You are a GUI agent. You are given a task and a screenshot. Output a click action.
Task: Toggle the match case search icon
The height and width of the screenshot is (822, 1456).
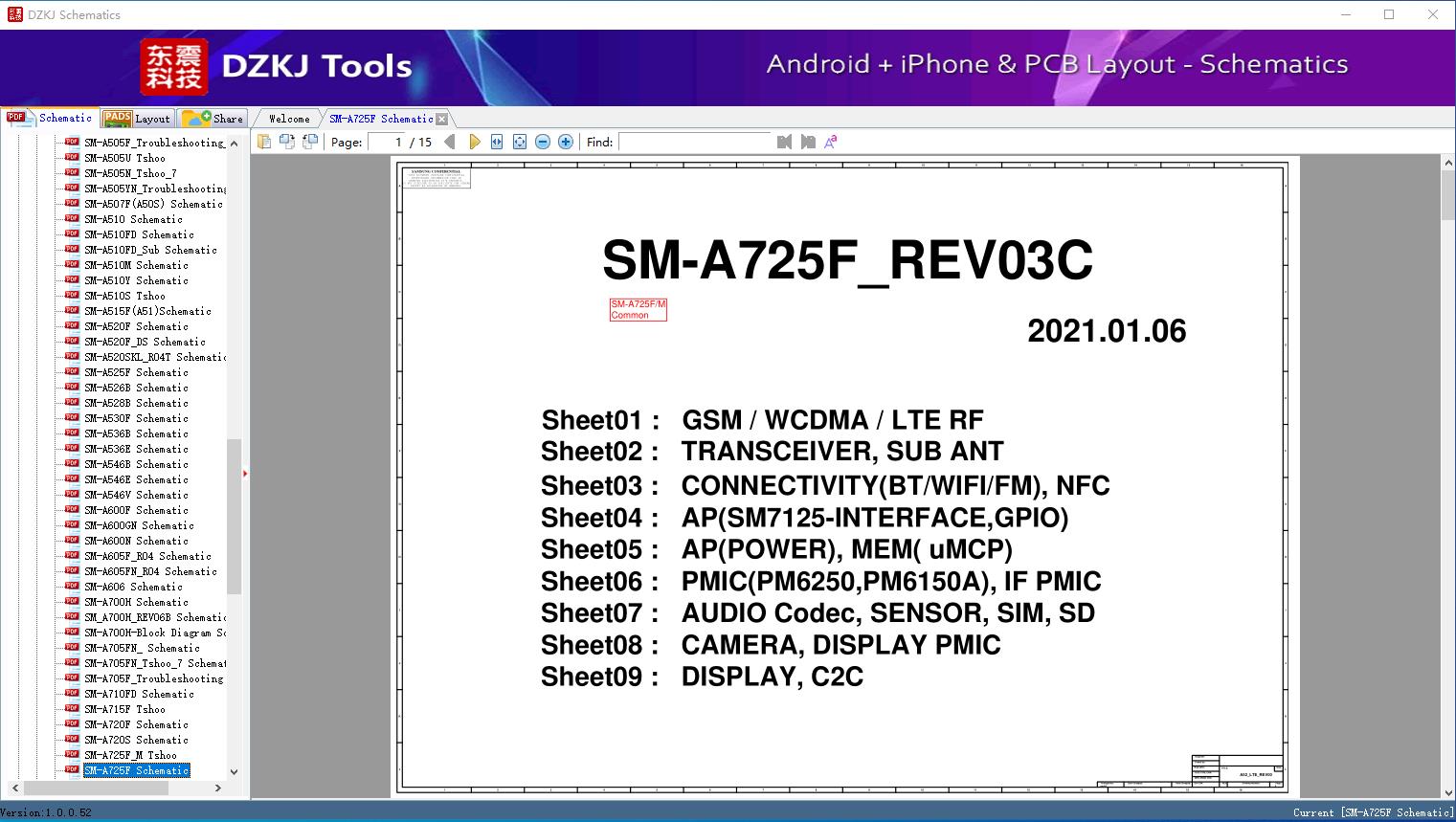click(x=831, y=142)
